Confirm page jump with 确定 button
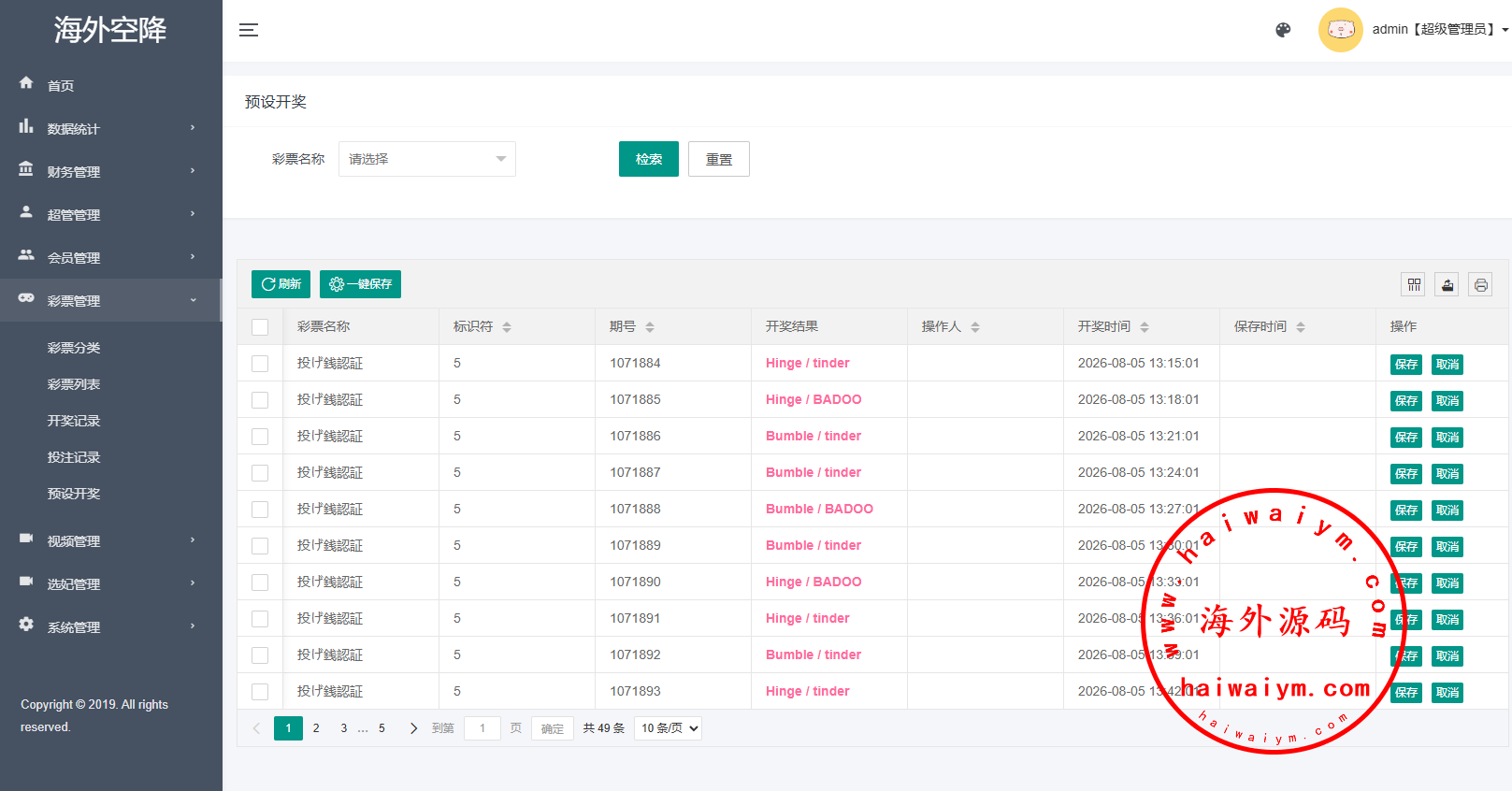1512x791 pixels. tap(553, 728)
